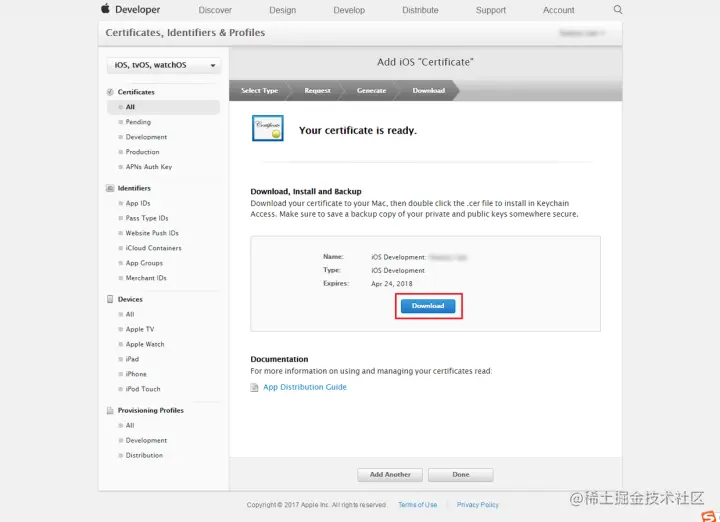Select All under Devices
Image resolution: width=720 pixels, height=522 pixels.
(130, 314)
